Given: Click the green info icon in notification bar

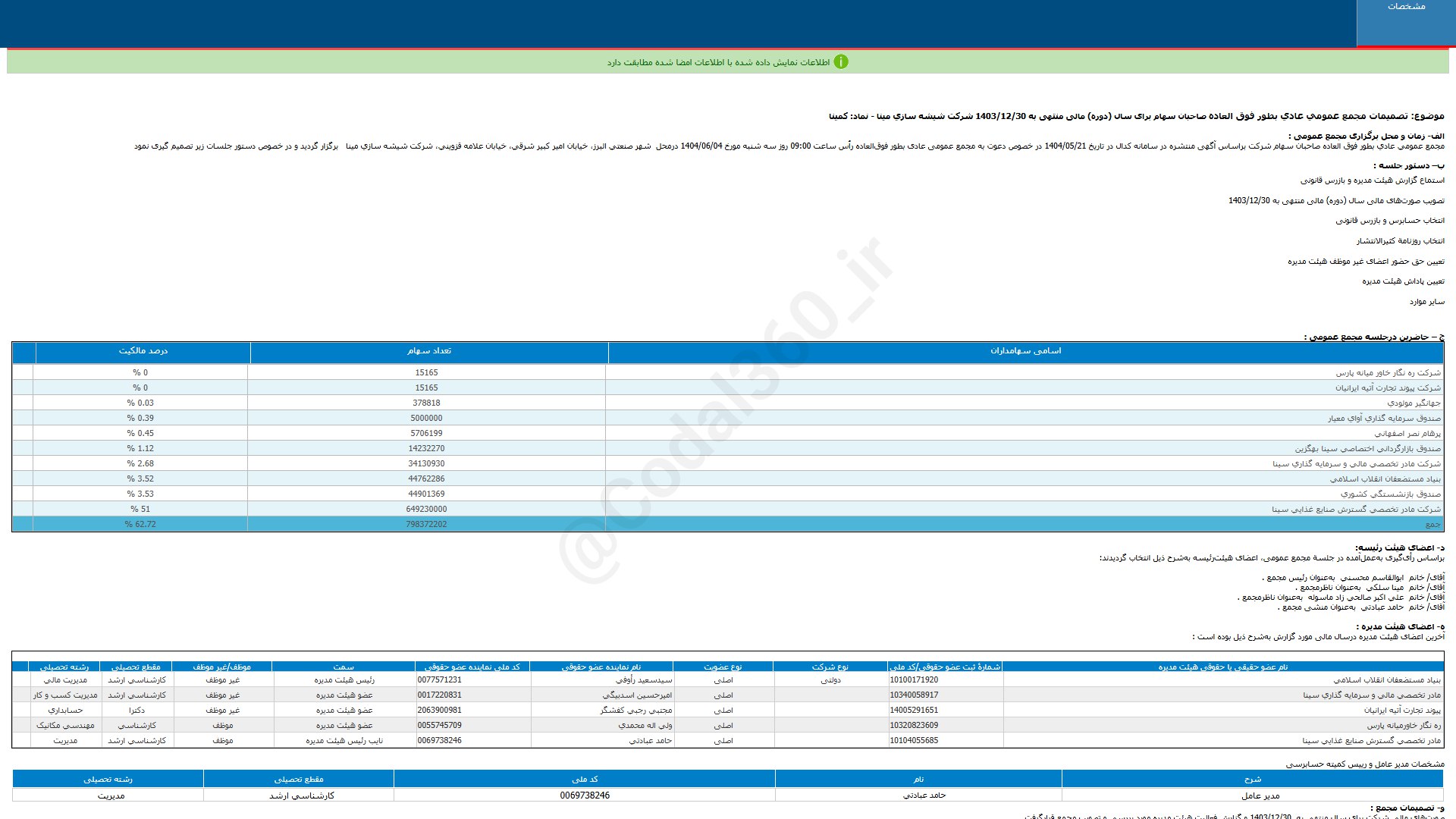Looking at the screenshot, I should pyautogui.click(x=841, y=62).
